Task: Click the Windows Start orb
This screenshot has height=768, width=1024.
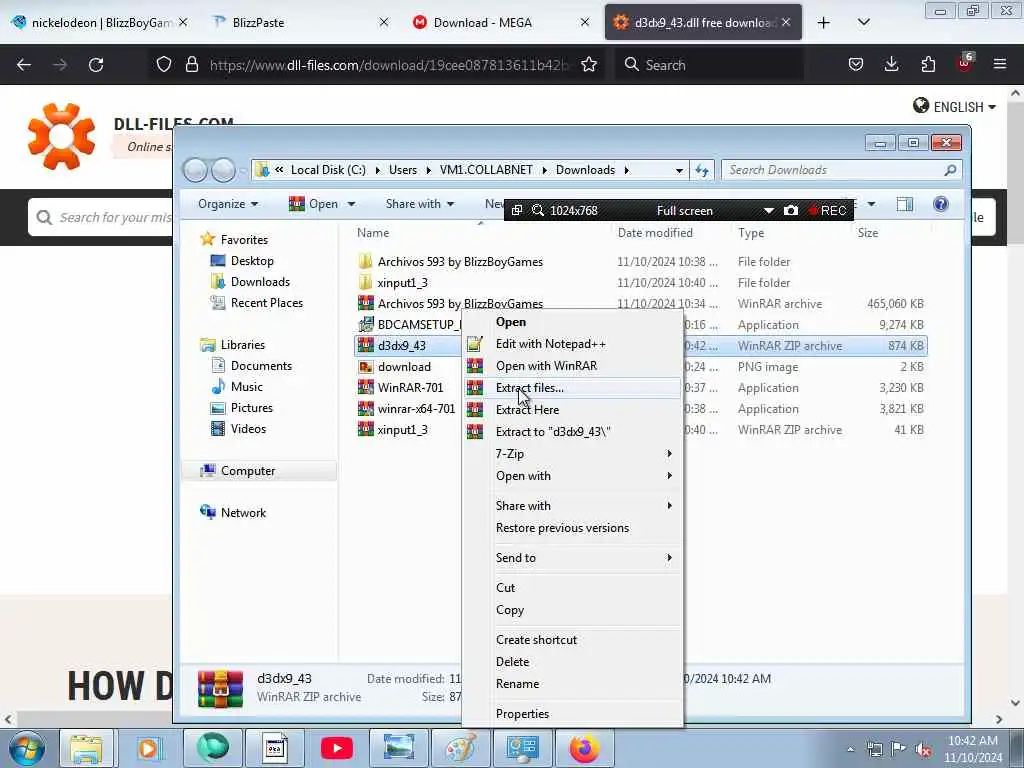Action: coord(27,748)
